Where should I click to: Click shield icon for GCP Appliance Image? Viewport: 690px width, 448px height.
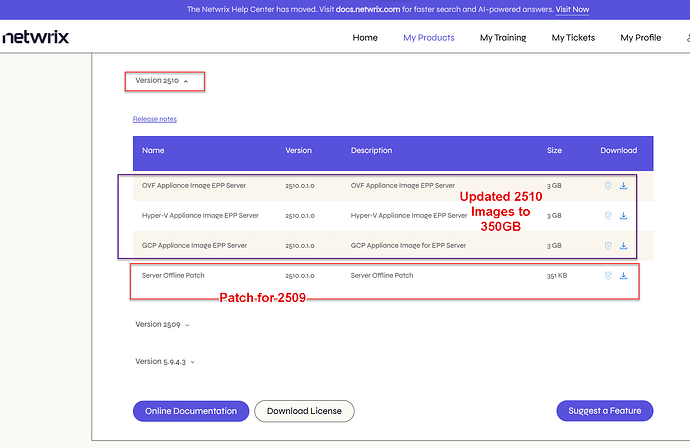click(x=608, y=245)
